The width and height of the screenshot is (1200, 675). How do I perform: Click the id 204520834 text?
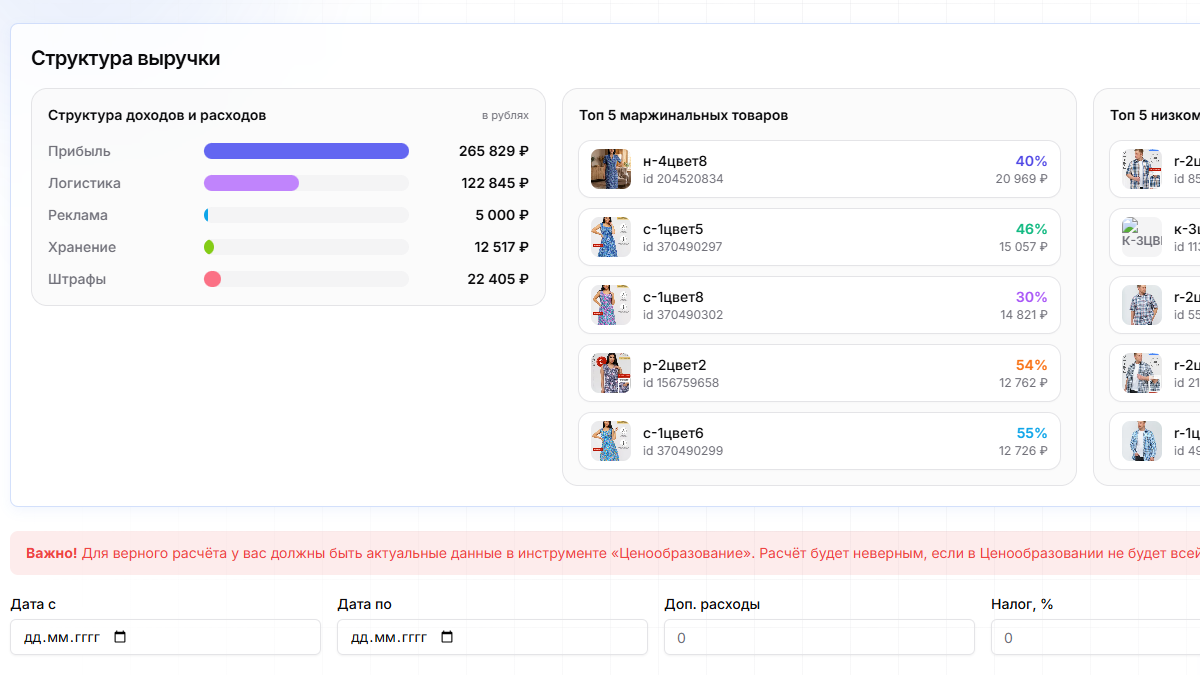pyautogui.click(x=683, y=179)
